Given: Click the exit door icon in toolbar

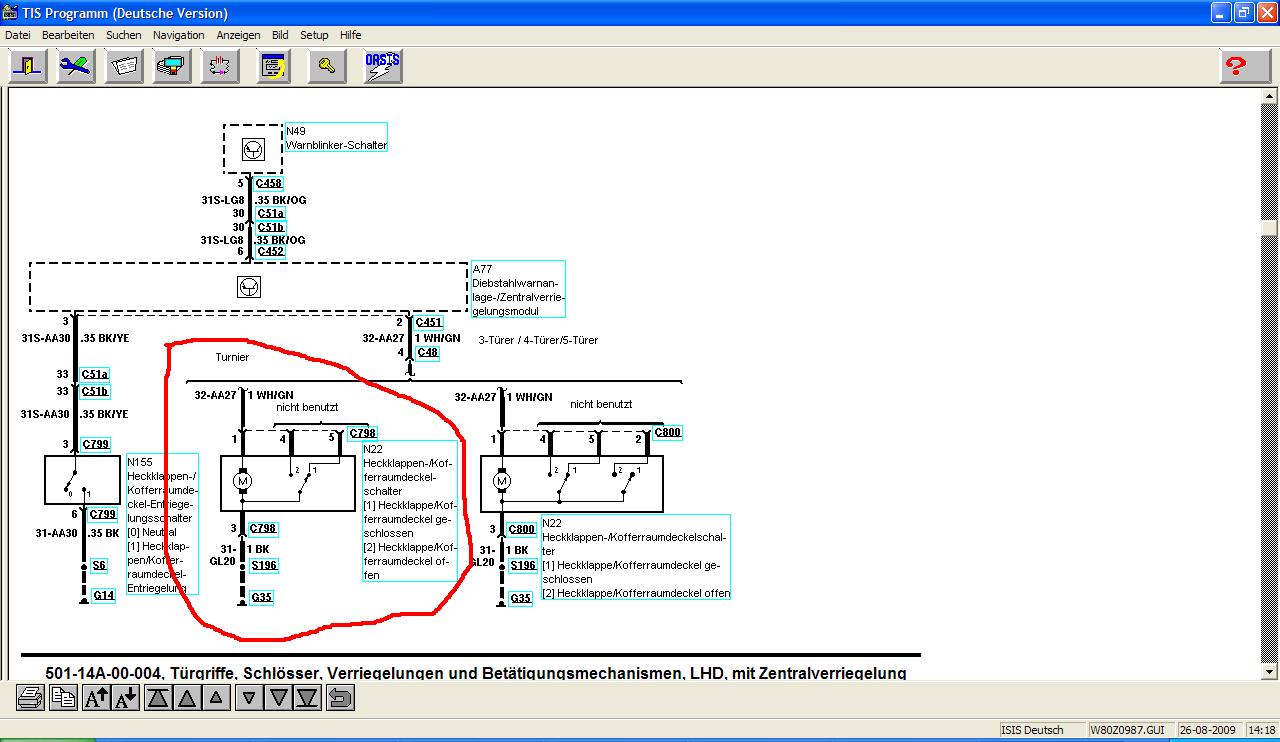Looking at the screenshot, I should [28, 66].
